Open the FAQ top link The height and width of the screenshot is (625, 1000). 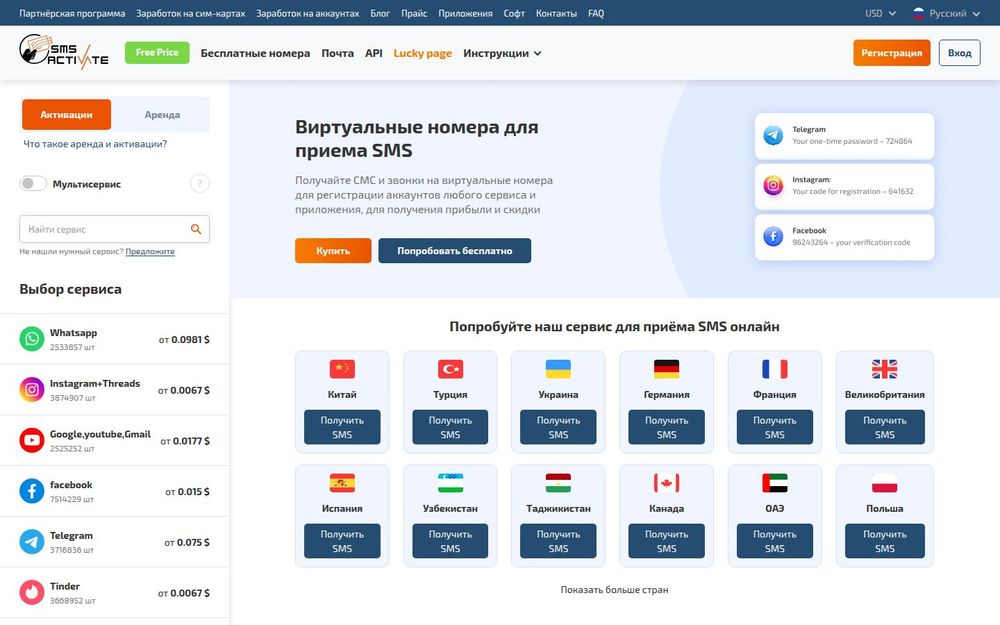[x=596, y=13]
